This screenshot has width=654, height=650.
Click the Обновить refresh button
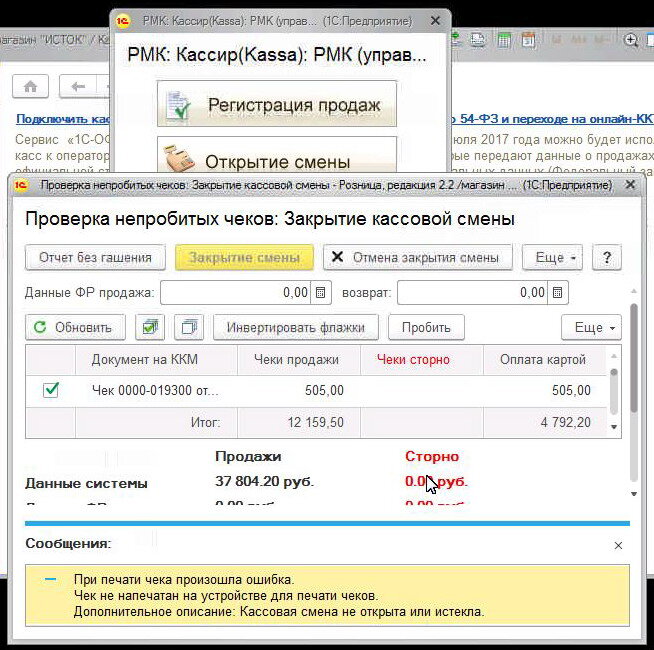(75, 328)
